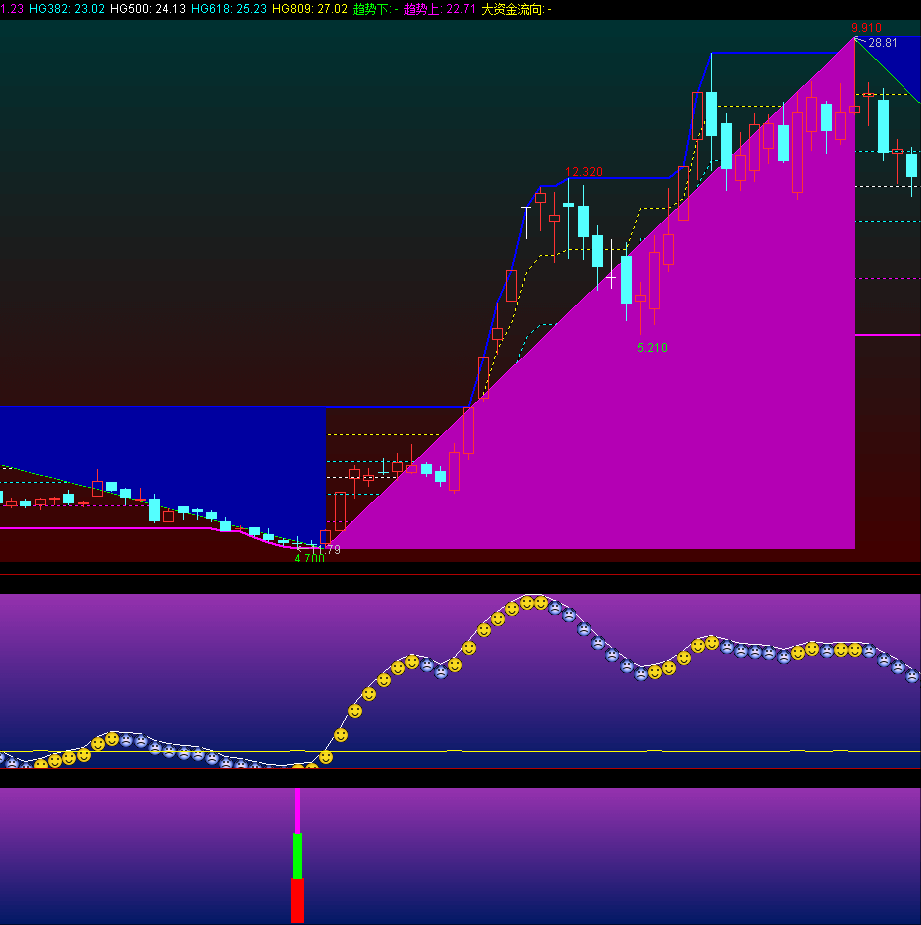This screenshot has width=921, height=925.
Task: Click lowest blue sad face after main peak
Action: point(641,674)
